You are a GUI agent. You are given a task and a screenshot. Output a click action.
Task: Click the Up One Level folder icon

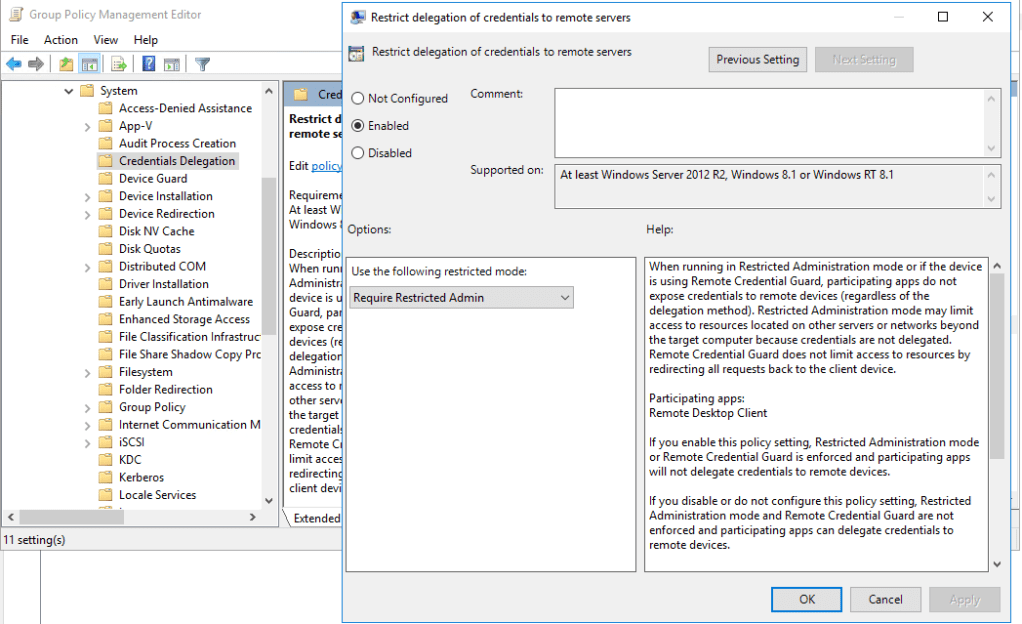pos(66,64)
